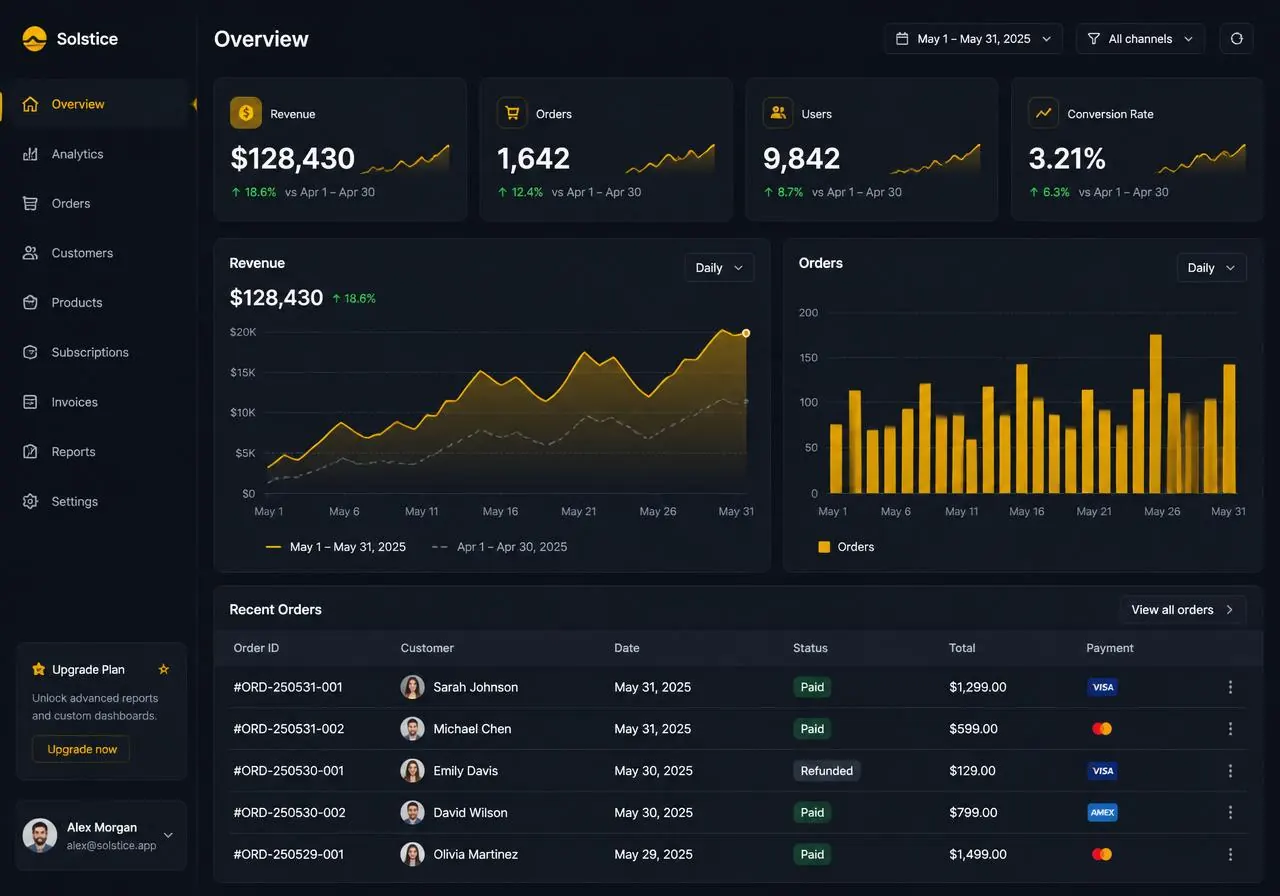Open the Daily dropdown in Orders chart

point(1212,268)
